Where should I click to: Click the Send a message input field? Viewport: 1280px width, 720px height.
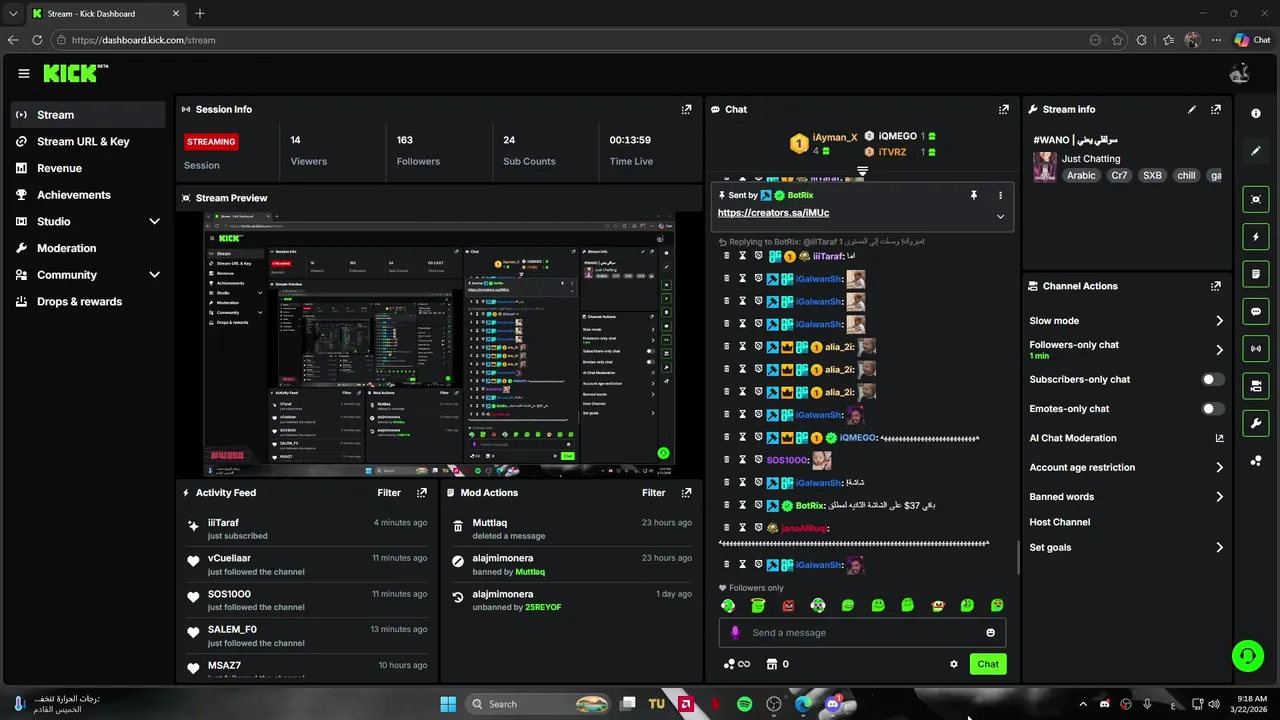click(862, 632)
